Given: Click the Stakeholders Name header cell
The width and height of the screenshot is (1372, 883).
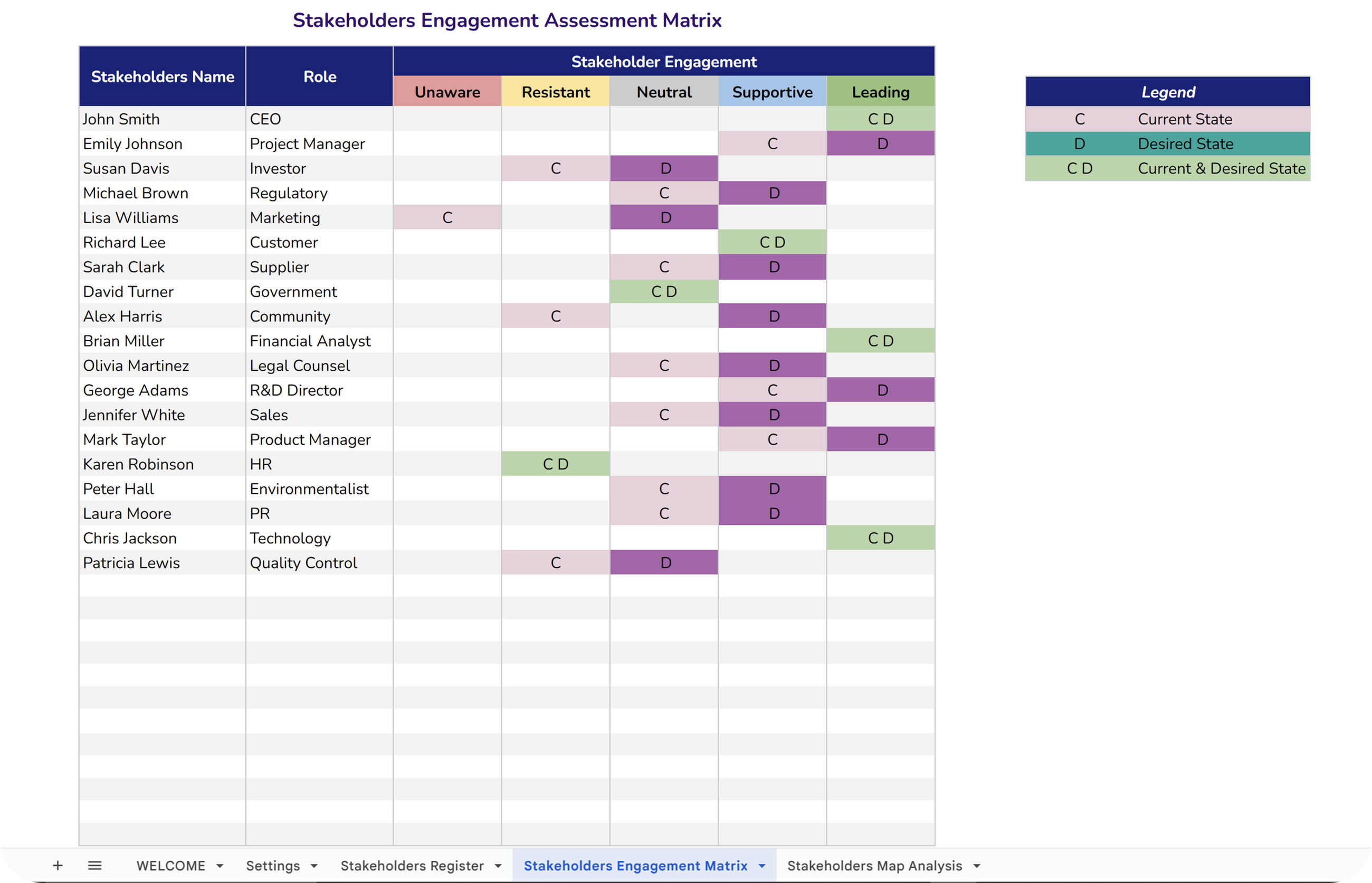Looking at the screenshot, I should 163,76.
